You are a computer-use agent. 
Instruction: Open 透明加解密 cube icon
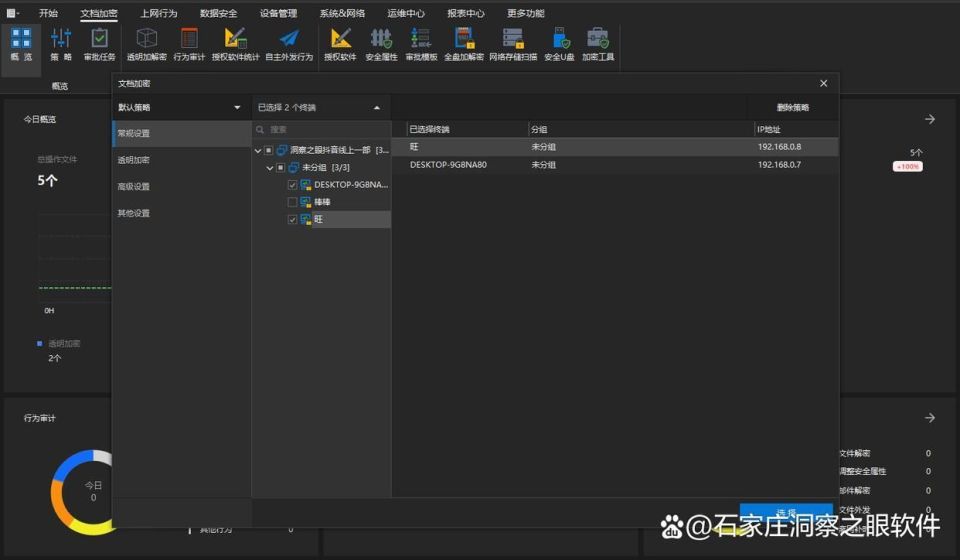[146, 39]
